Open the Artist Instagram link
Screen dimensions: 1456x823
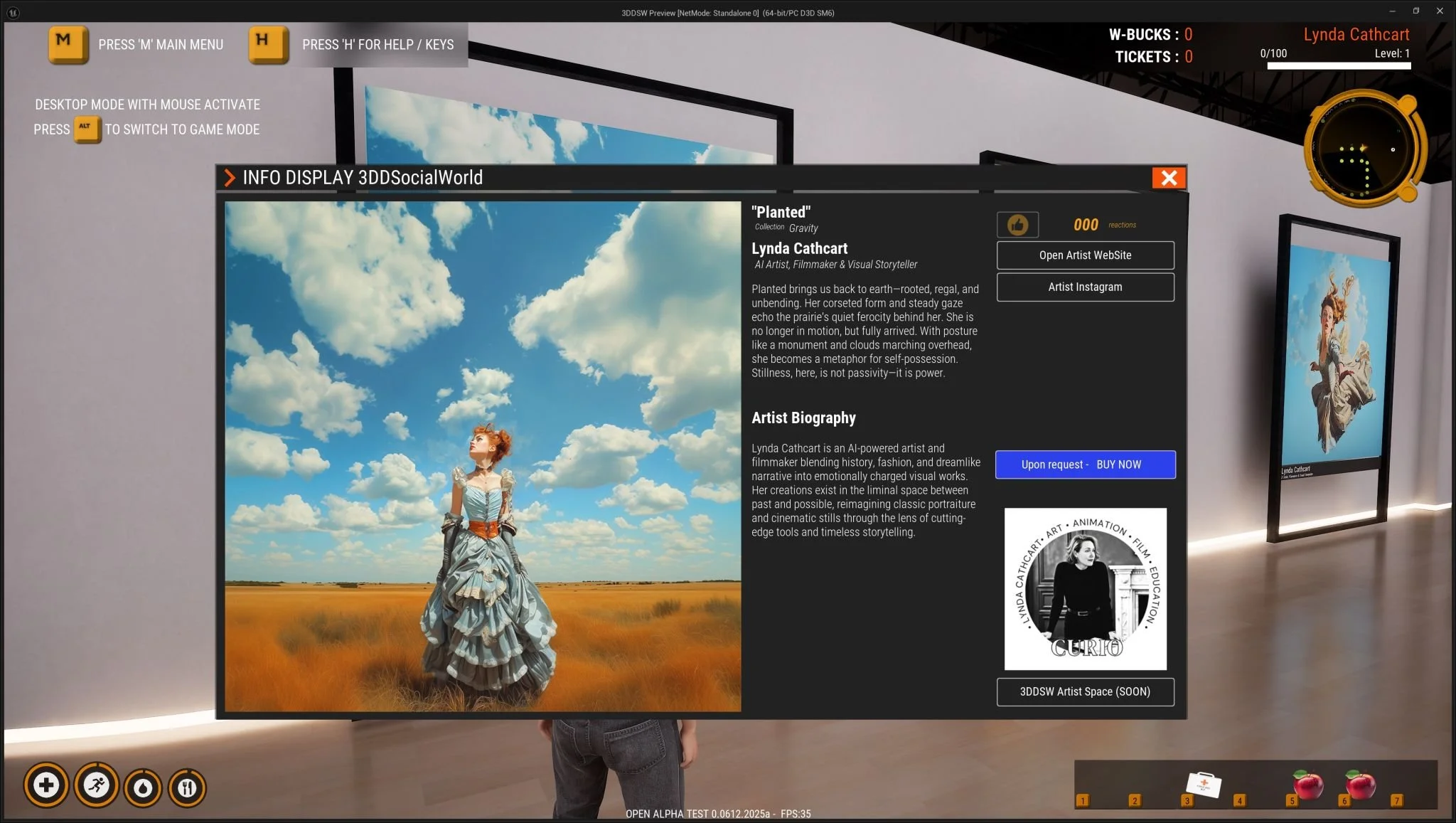click(1085, 287)
